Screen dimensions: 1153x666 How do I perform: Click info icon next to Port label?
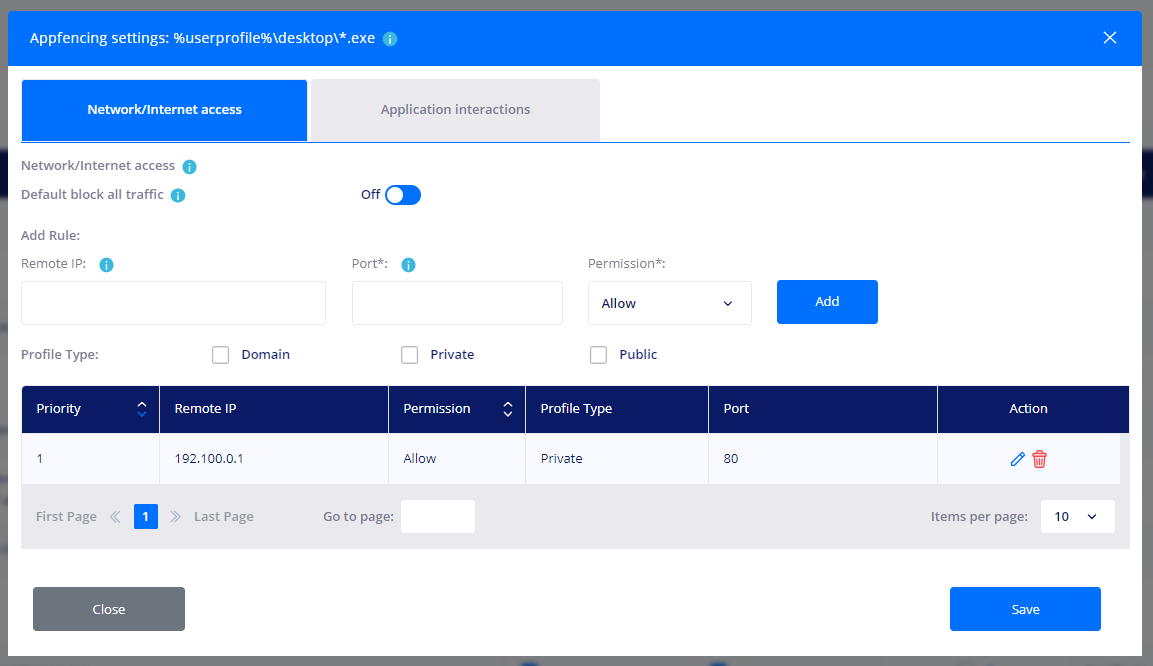coord(408,265)
